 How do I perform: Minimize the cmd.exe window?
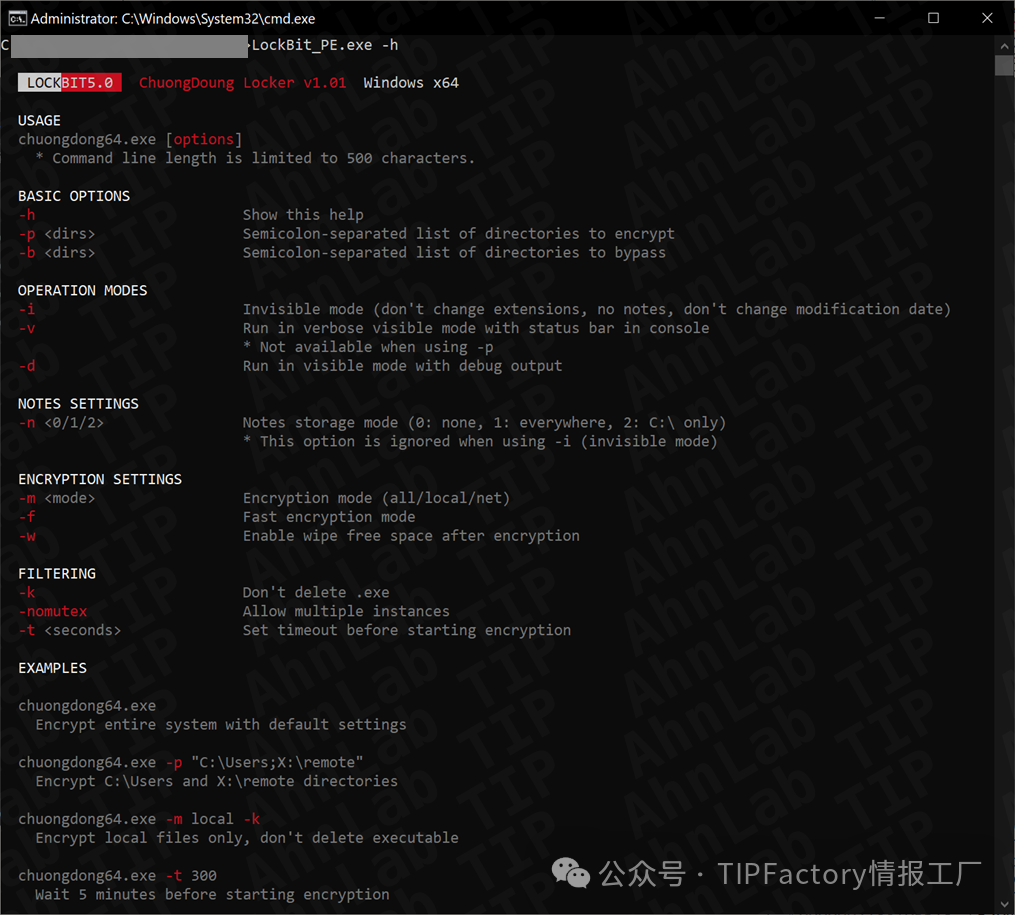[879, 18]
